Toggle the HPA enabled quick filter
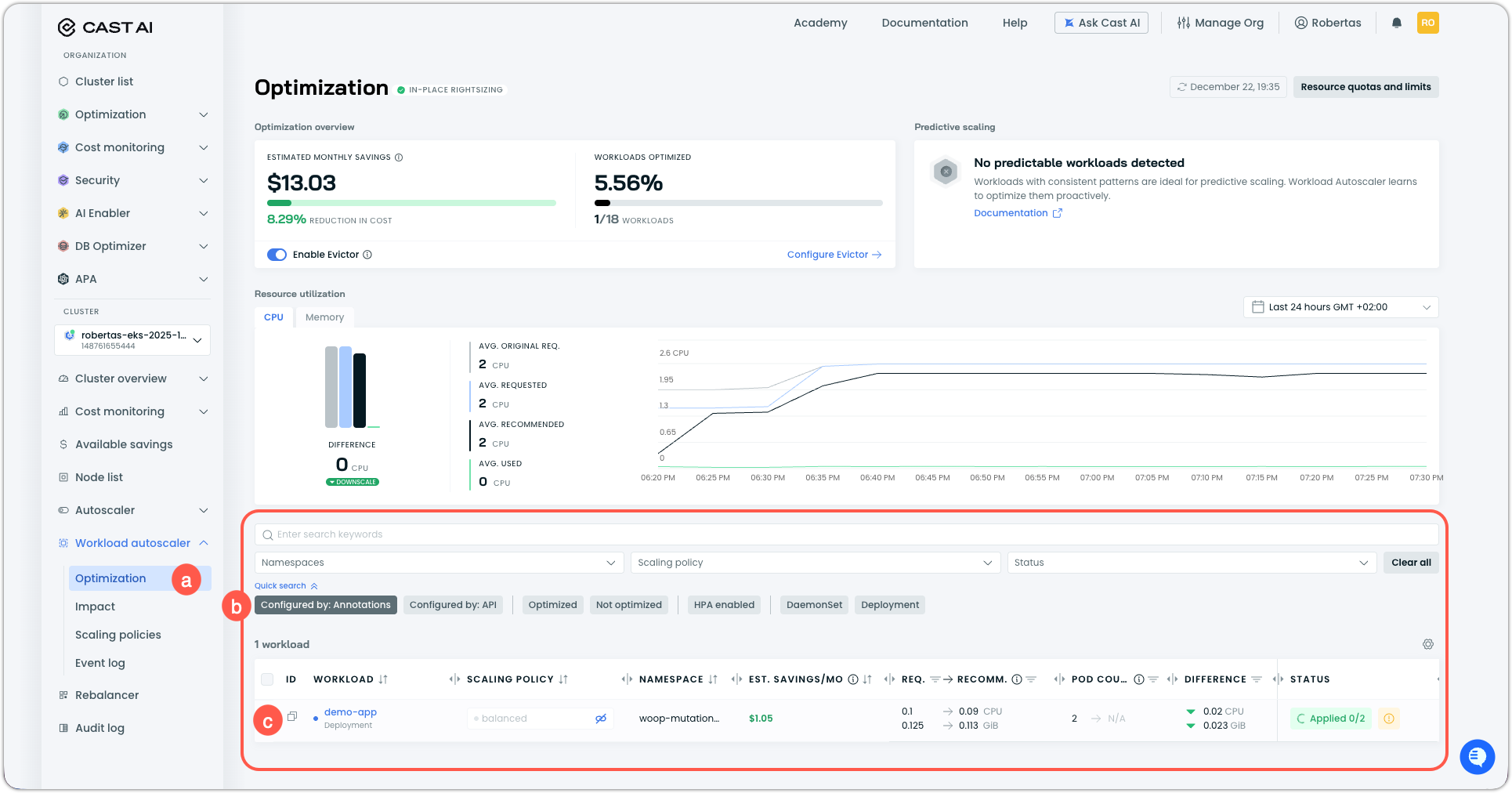Screen dimensions: 1512x793 tap(724, 605)
